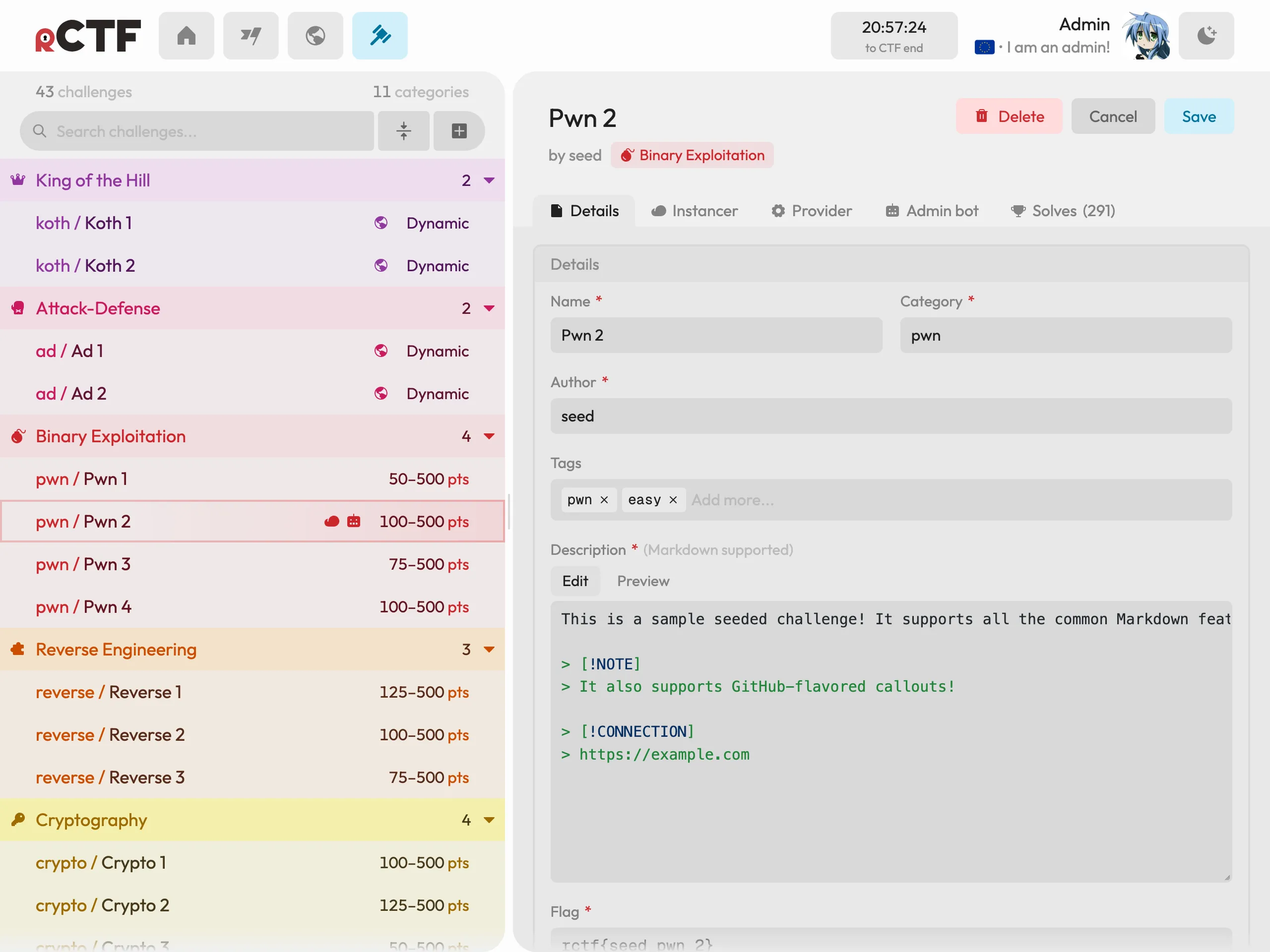Viewport: 1270px width, 952px height.
Task: Remove the easy tag
Action: point(673,500)
